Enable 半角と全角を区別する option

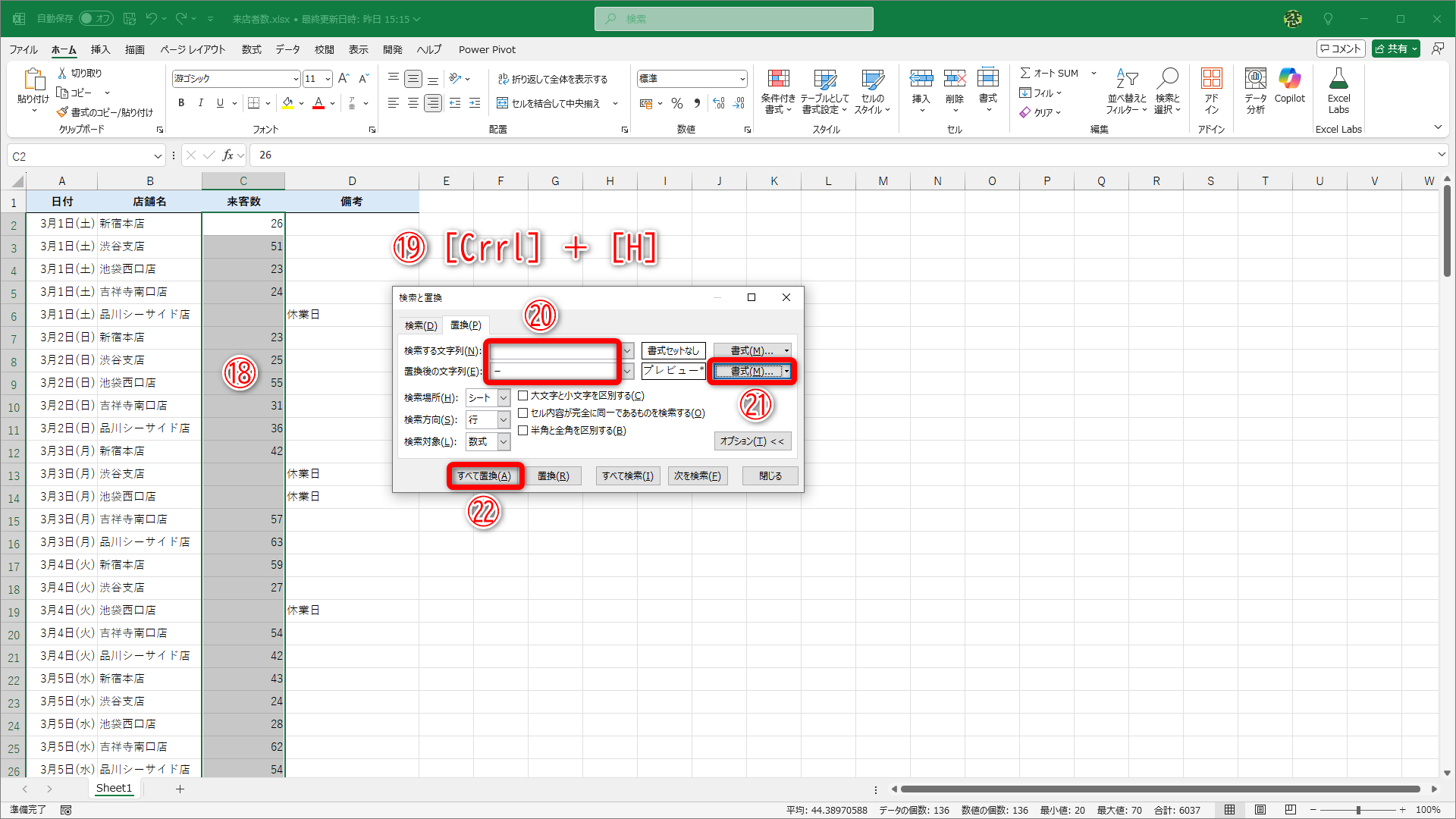tap(524, 430)
